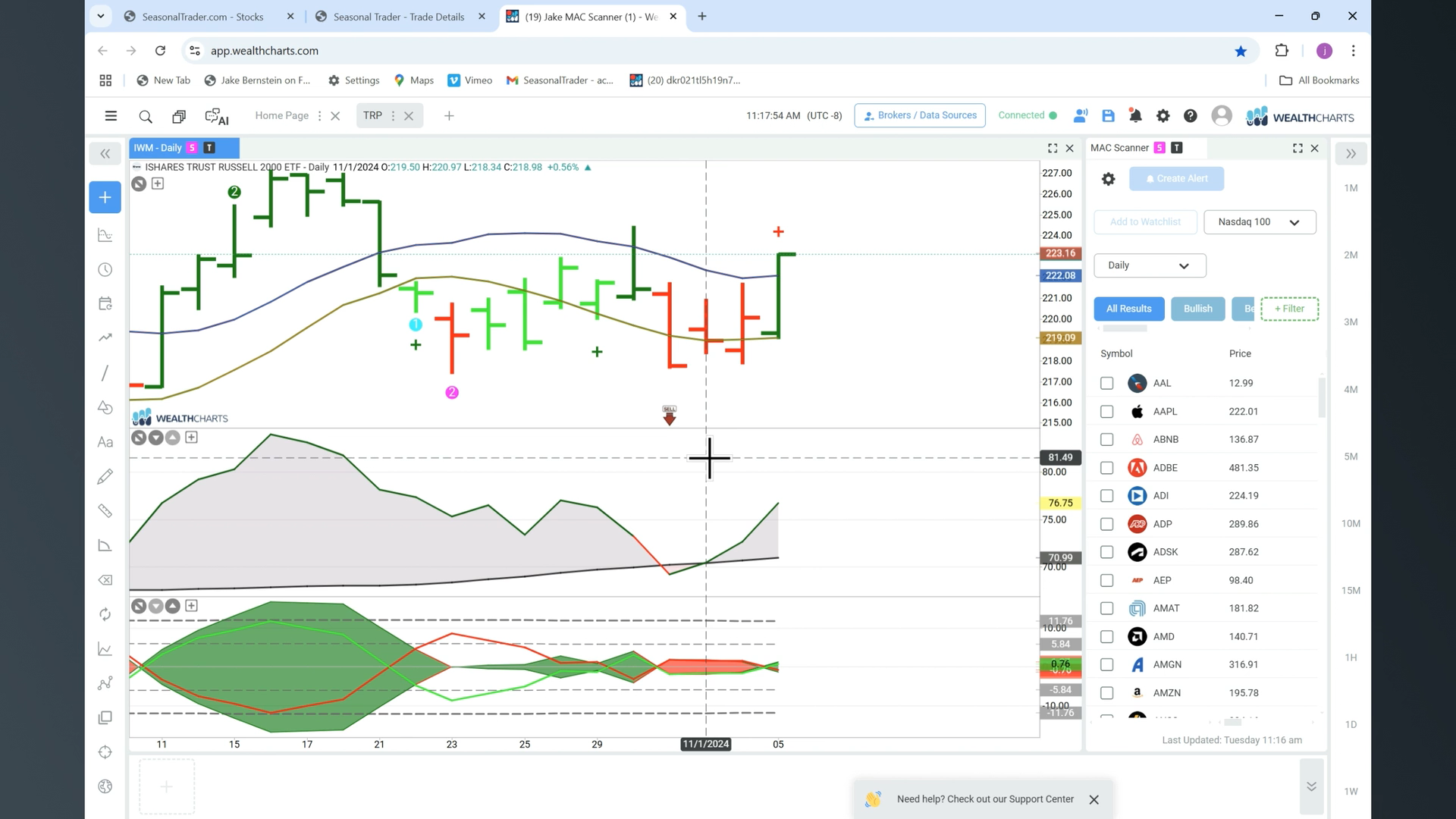The width and height of the screenshot is (1456, 819).
Task: Open the calendar events tool
Action: tap(105, 304)
